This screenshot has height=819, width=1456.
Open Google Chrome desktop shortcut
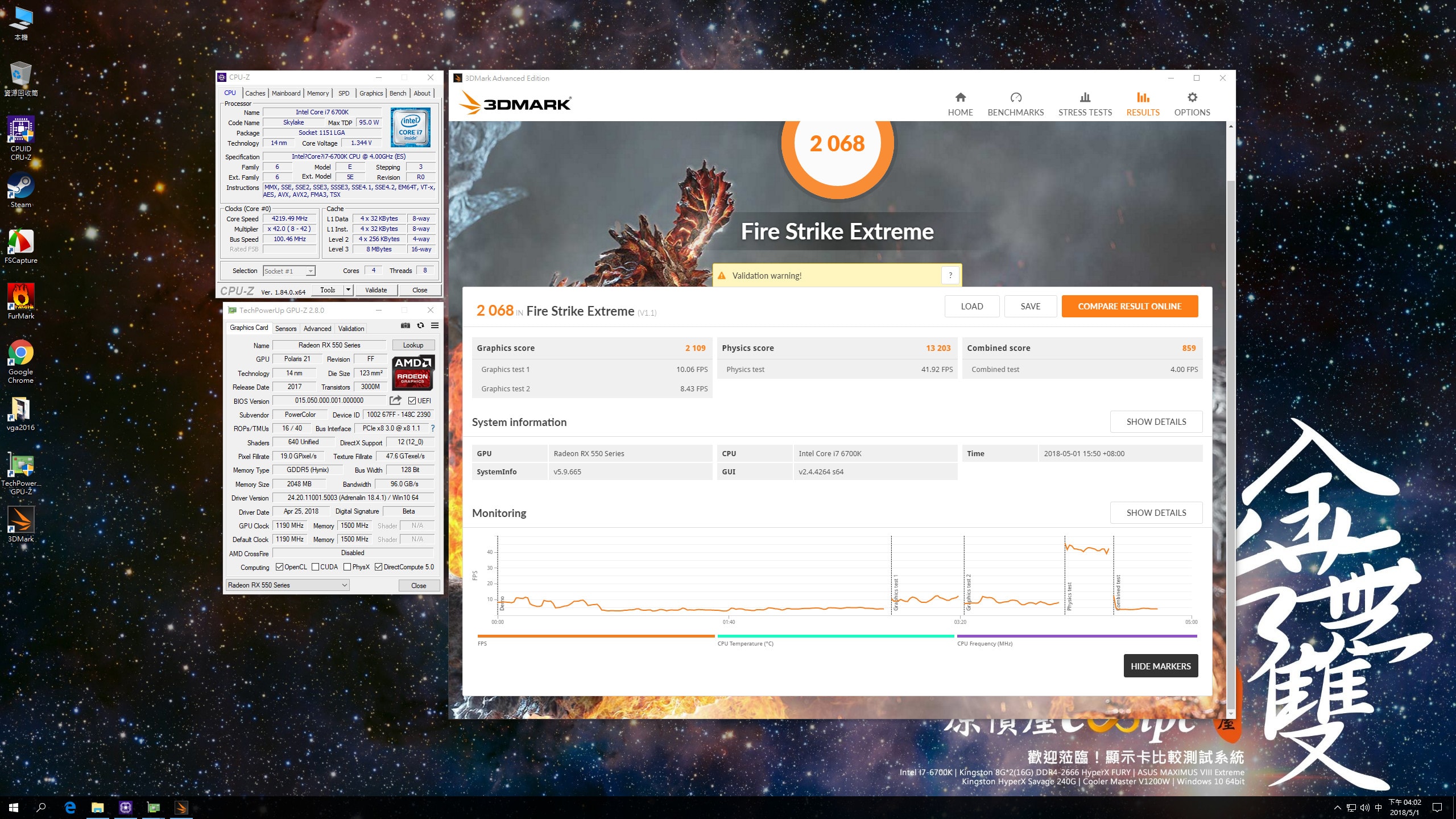pyautogui.click(x=21, y=362)
